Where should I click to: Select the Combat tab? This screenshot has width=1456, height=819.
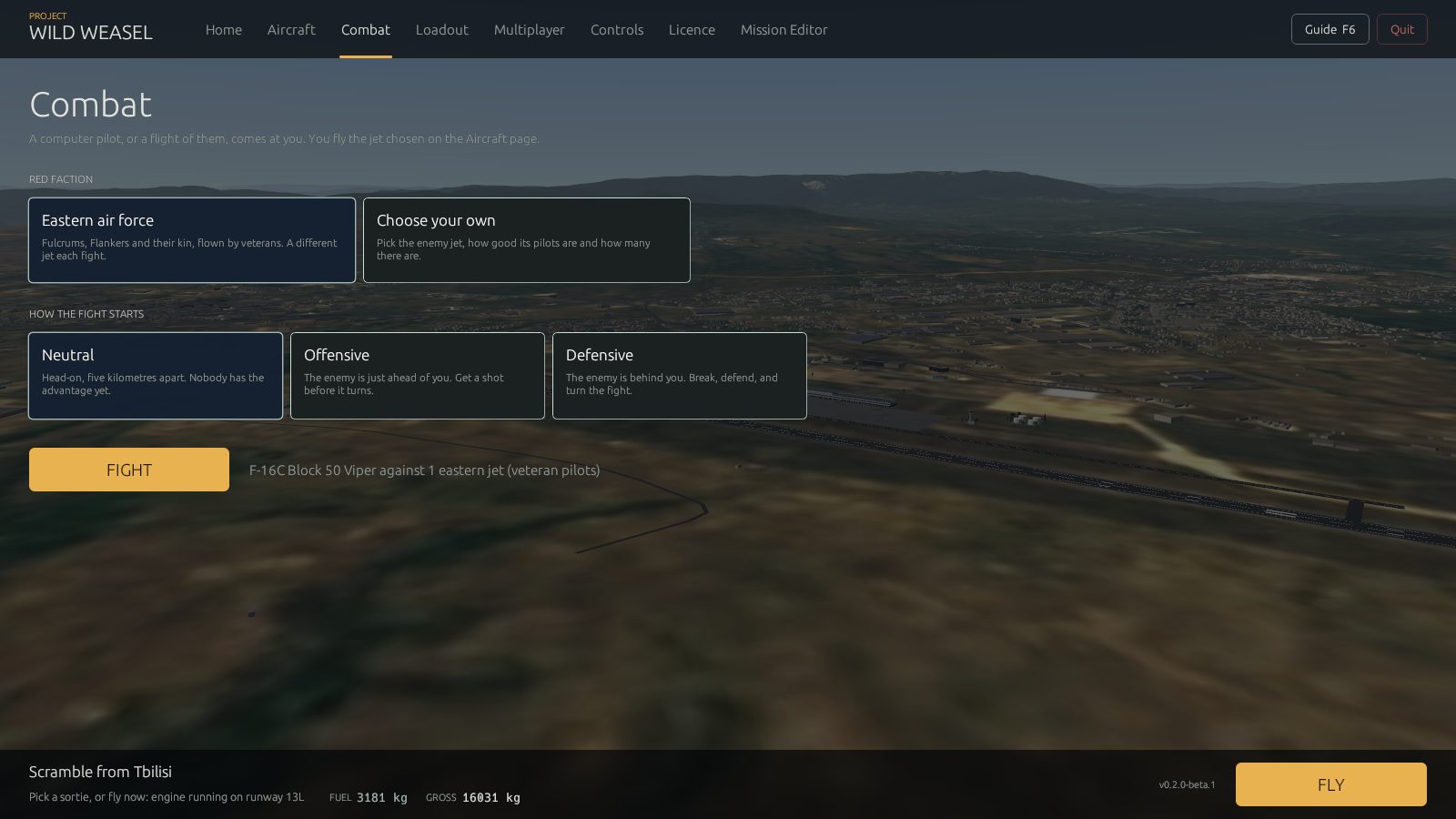366,30
